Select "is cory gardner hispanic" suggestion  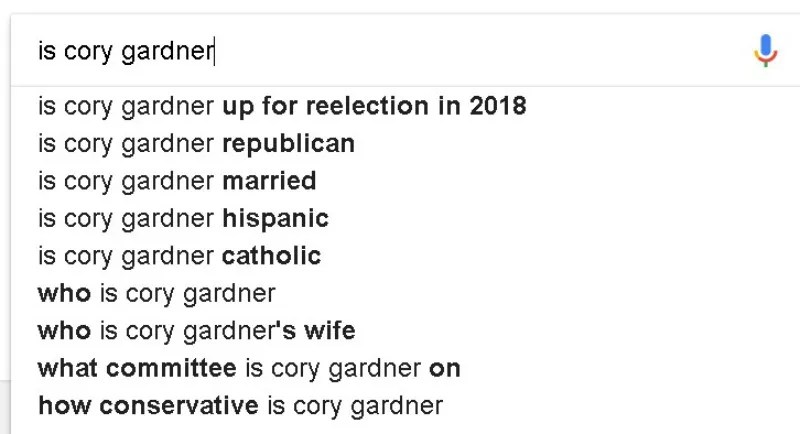183,218
